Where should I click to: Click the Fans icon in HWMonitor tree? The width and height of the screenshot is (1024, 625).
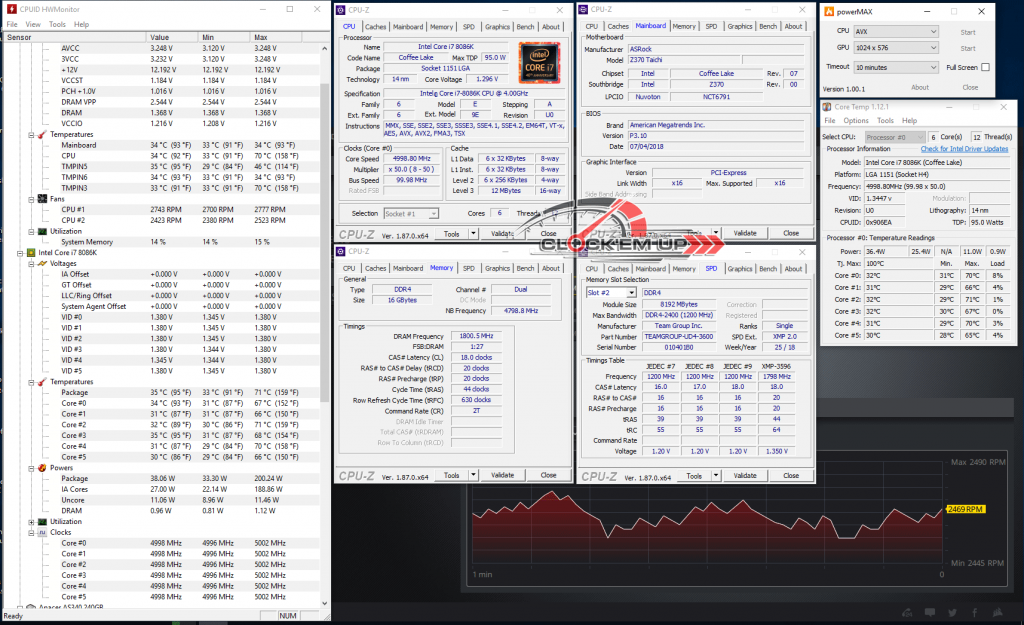[x=42, y=199]
